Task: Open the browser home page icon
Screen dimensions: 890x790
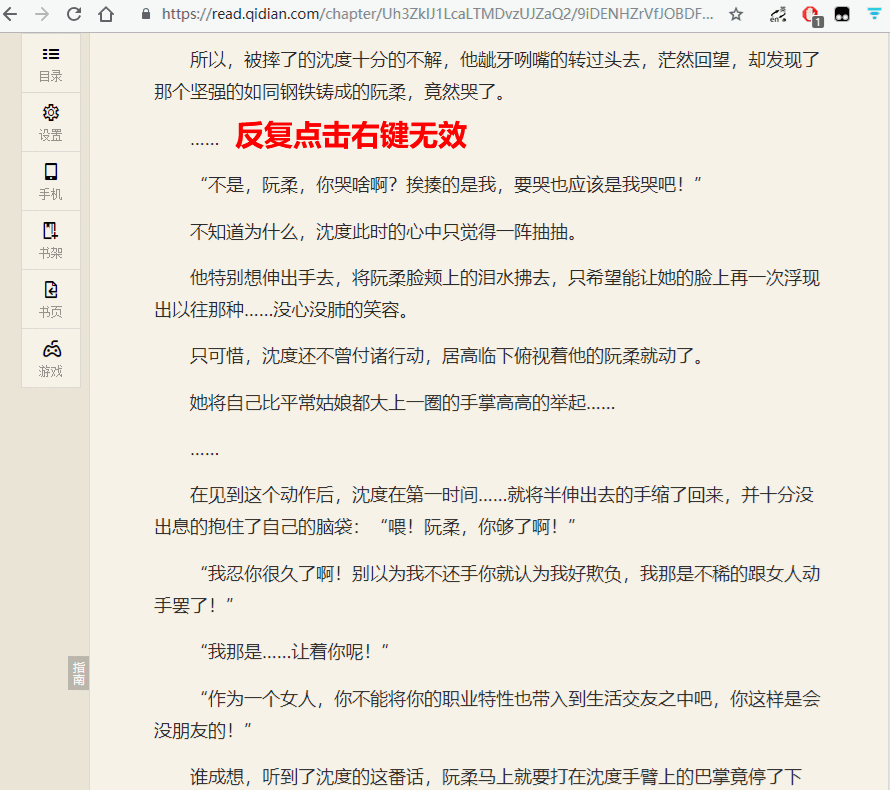Action: click(106, 14)
